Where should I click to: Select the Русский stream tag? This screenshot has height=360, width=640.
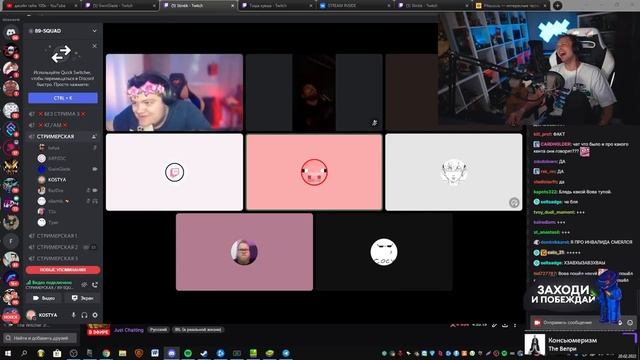pyautogui.click(x=158, y=330)
